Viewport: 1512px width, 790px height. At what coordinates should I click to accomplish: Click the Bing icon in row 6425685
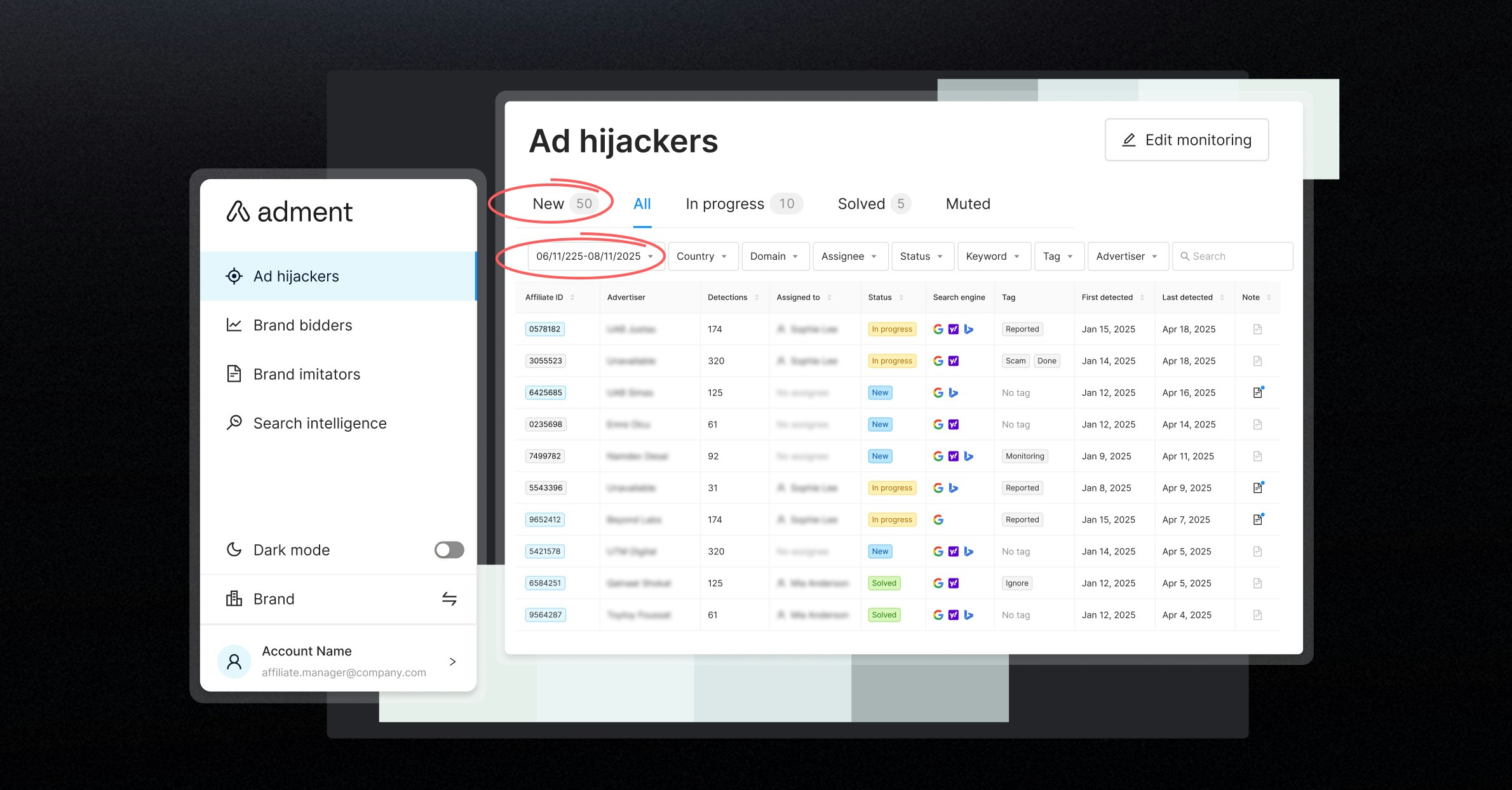[x=953, y=392]
